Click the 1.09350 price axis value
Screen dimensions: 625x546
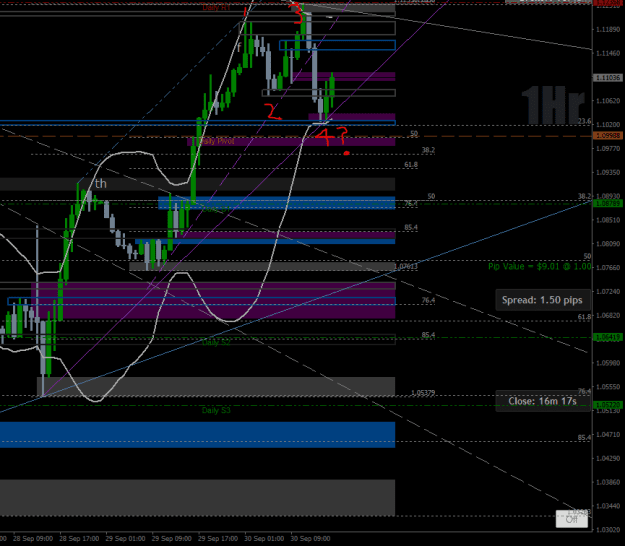pos(608,173)
